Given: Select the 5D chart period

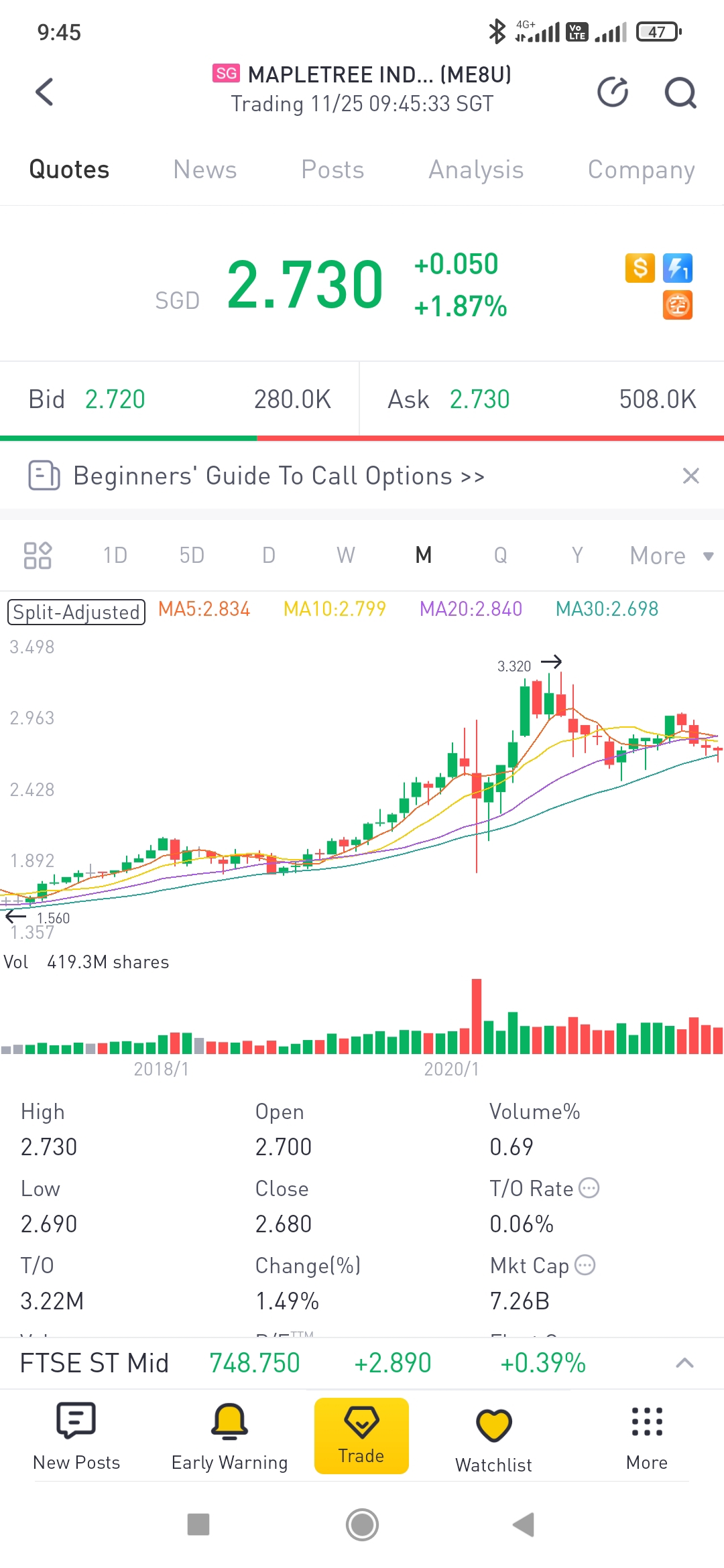Looking at the screenshot, I should [x=192, y=556].
